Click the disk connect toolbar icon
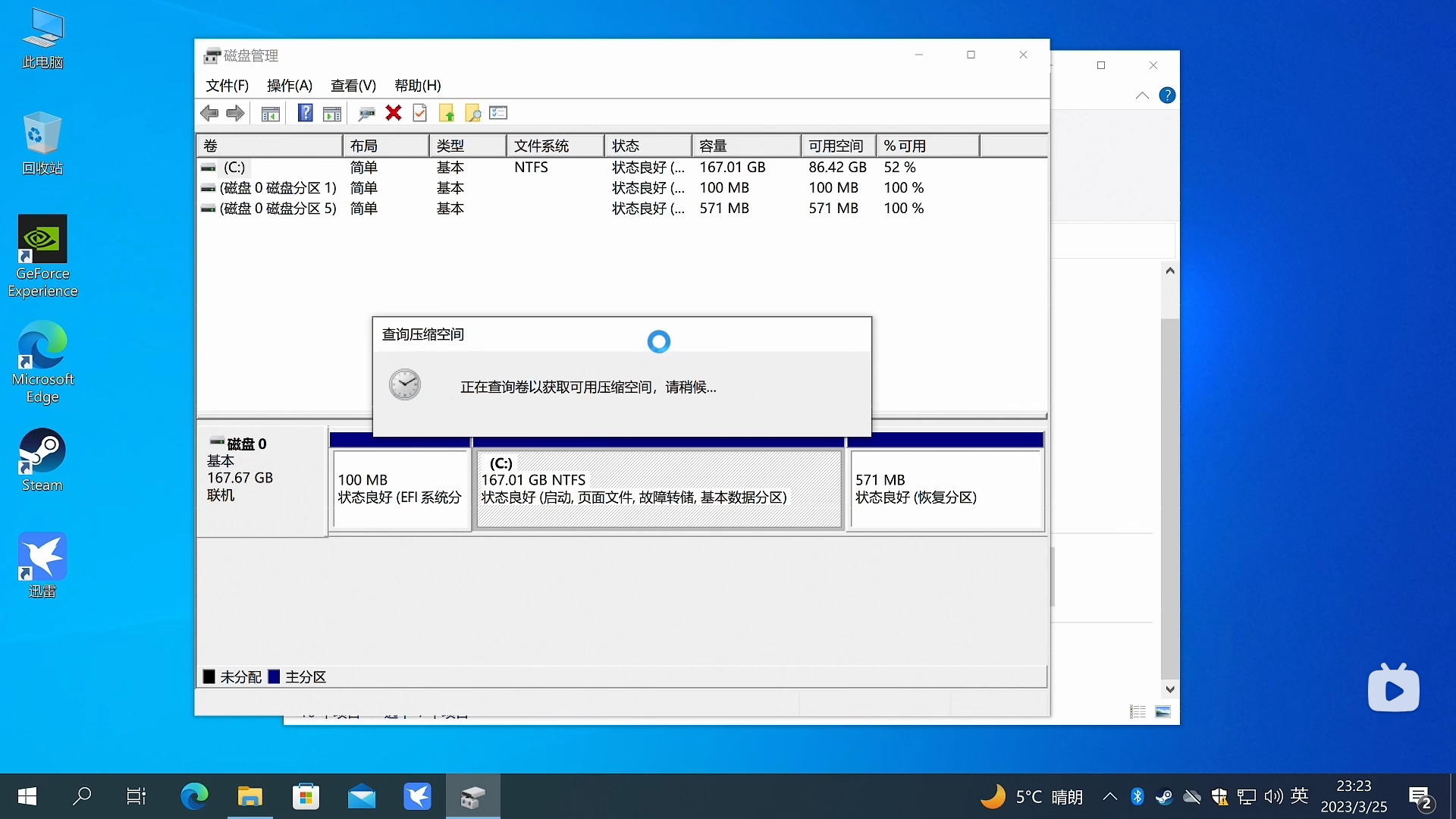This screenshot has width=1456, height=819. [x=366, y=114]
